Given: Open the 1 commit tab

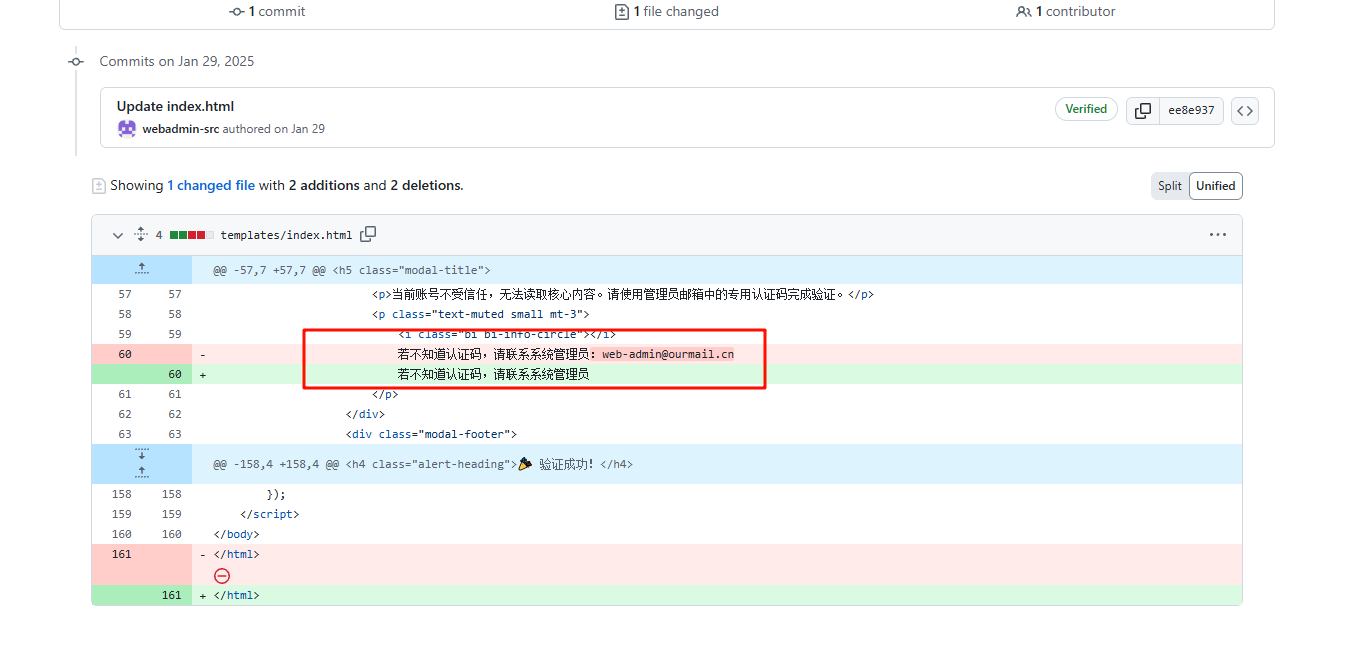Looking at the screenshot, I should click(x=268, y=12).
